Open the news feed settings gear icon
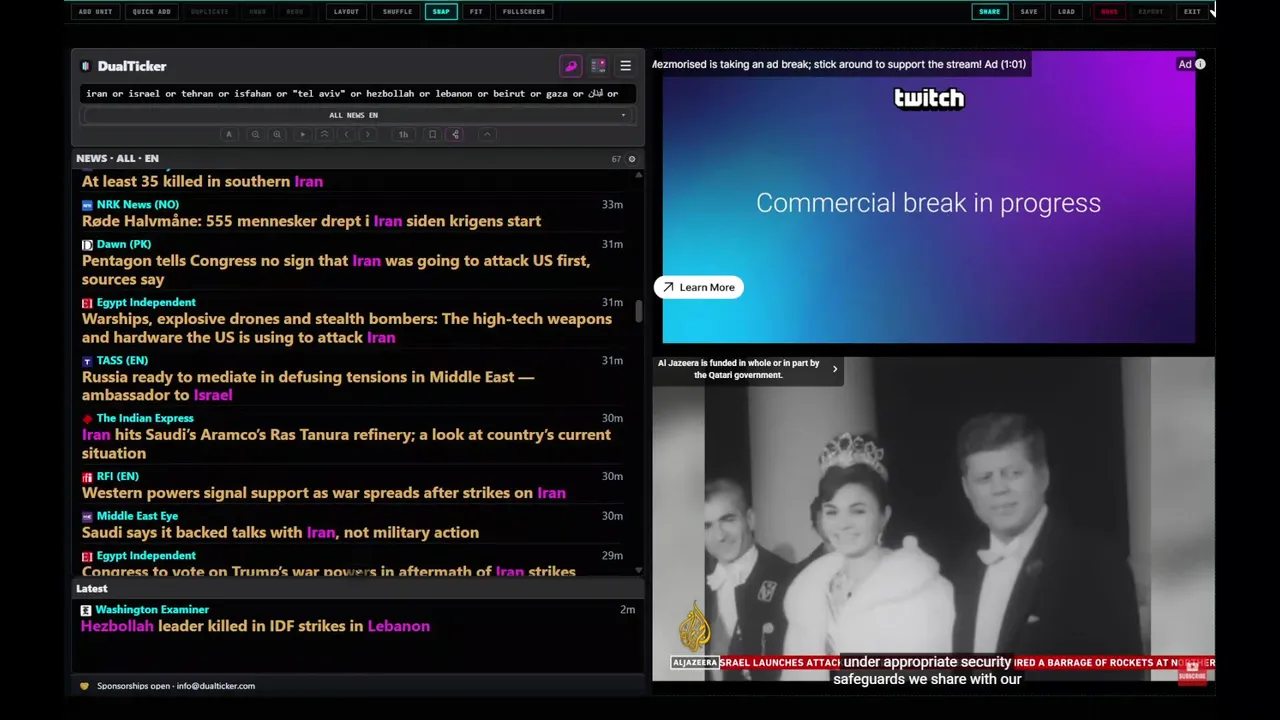1280x720 pixels. pos(631,159)
